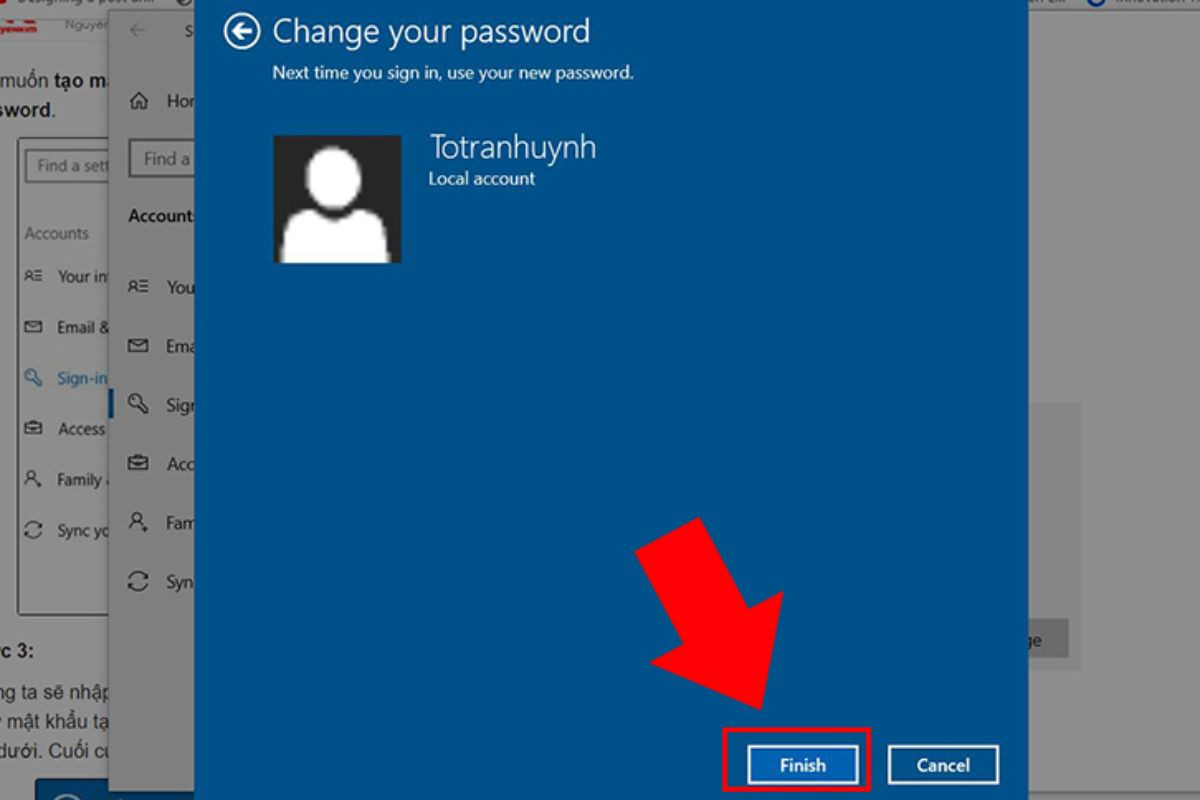Image resolution: width=1200 pixels, height=800 pixels.
Task: Click the Finish button
Action: (802, 765)
